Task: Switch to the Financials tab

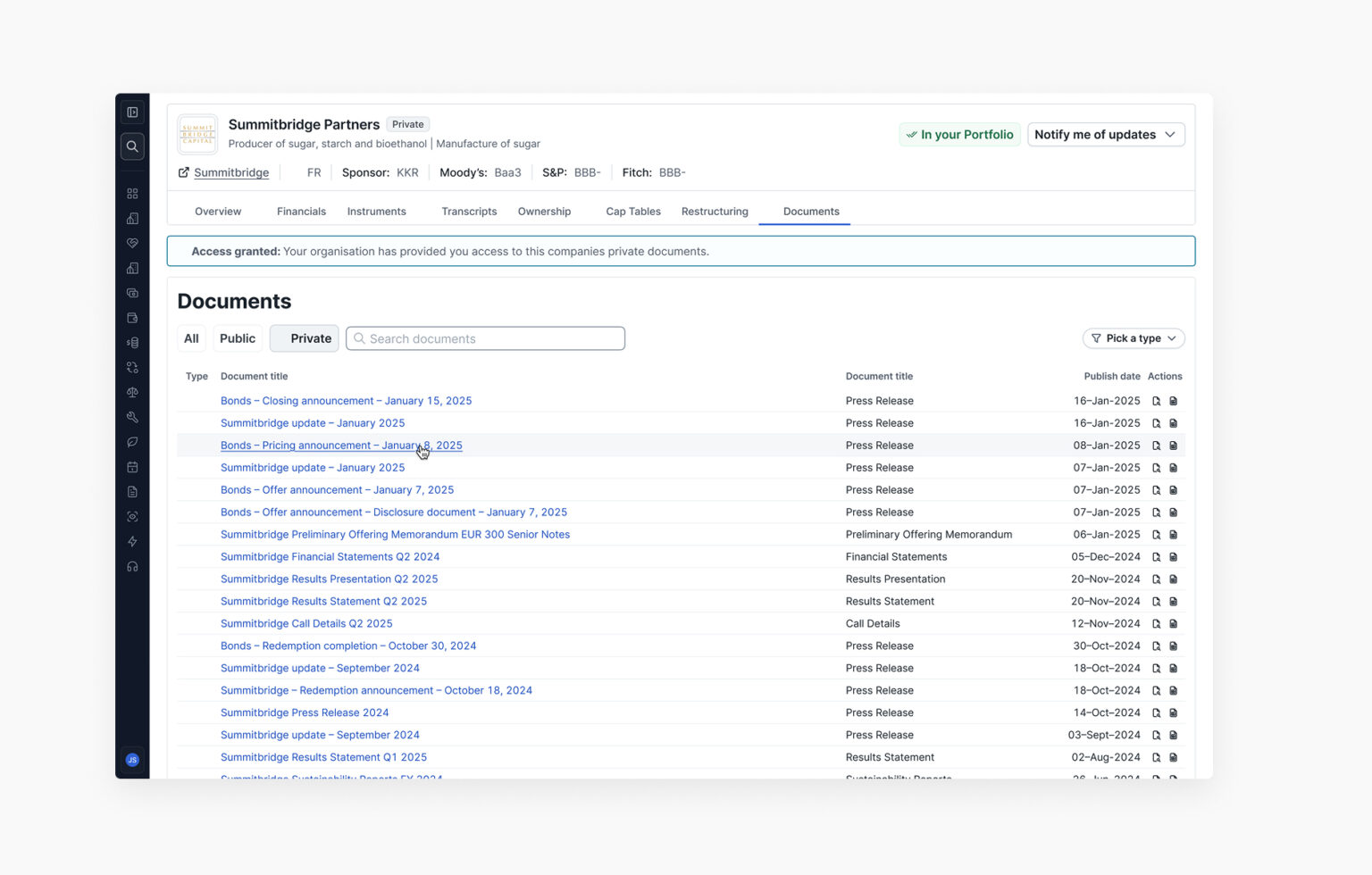Action: click(301, 212)
